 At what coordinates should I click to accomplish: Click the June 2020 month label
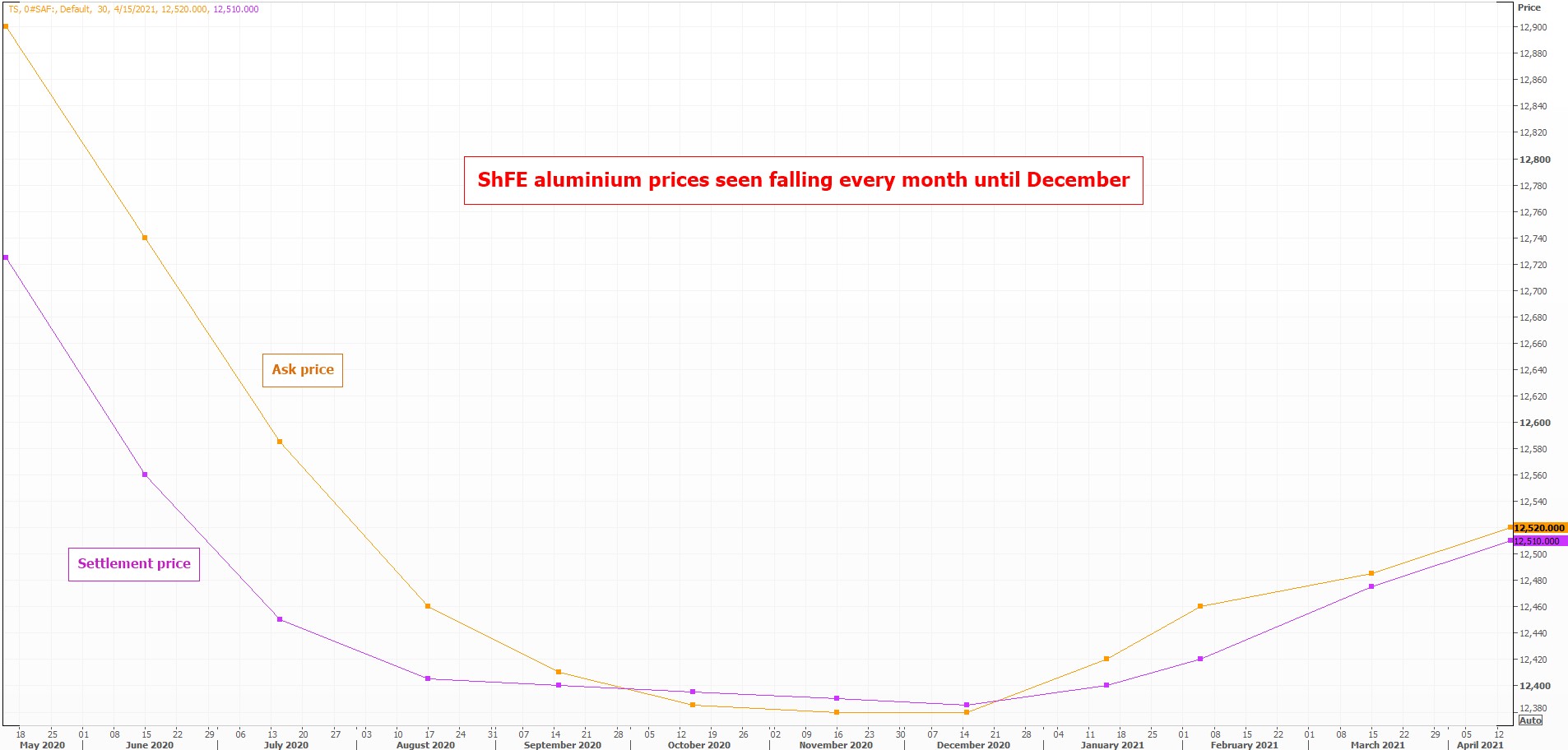pyautogui.click(x=150, y=745)
